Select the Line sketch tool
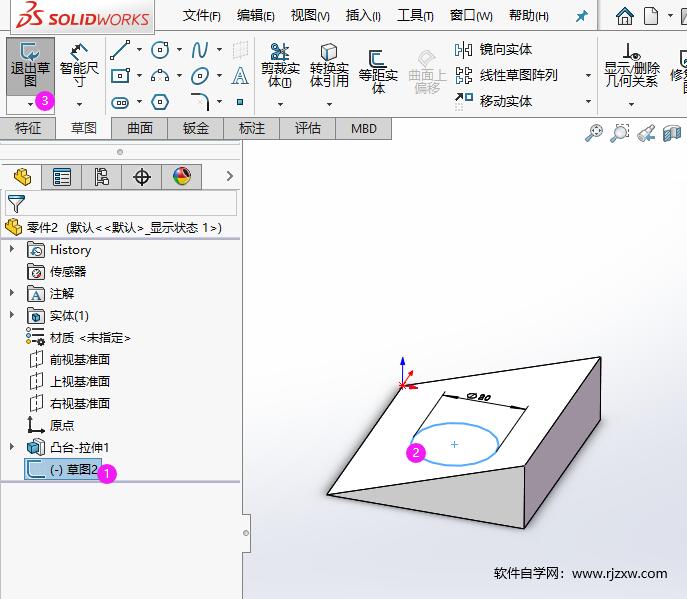The height and width of the screenshot is (599, 687). [120, 50]
